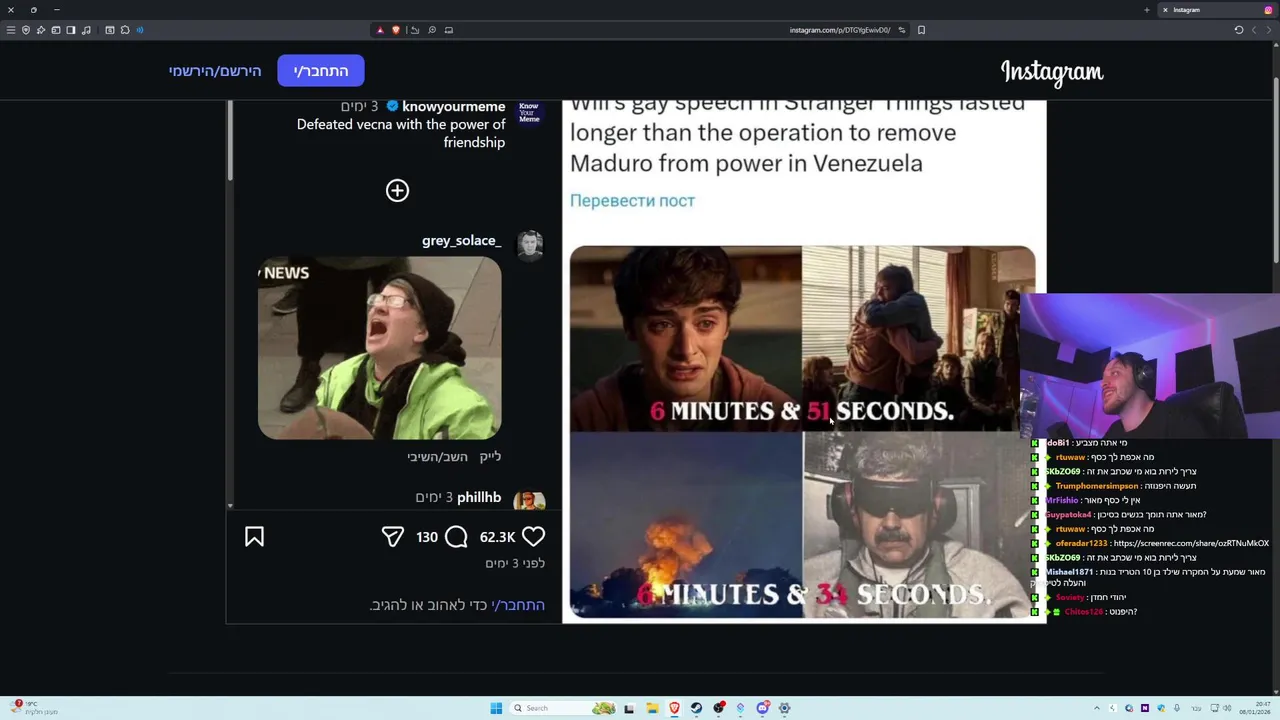1280x720 pixels.
Task: Reload the page
Action: coord(1238,30)
